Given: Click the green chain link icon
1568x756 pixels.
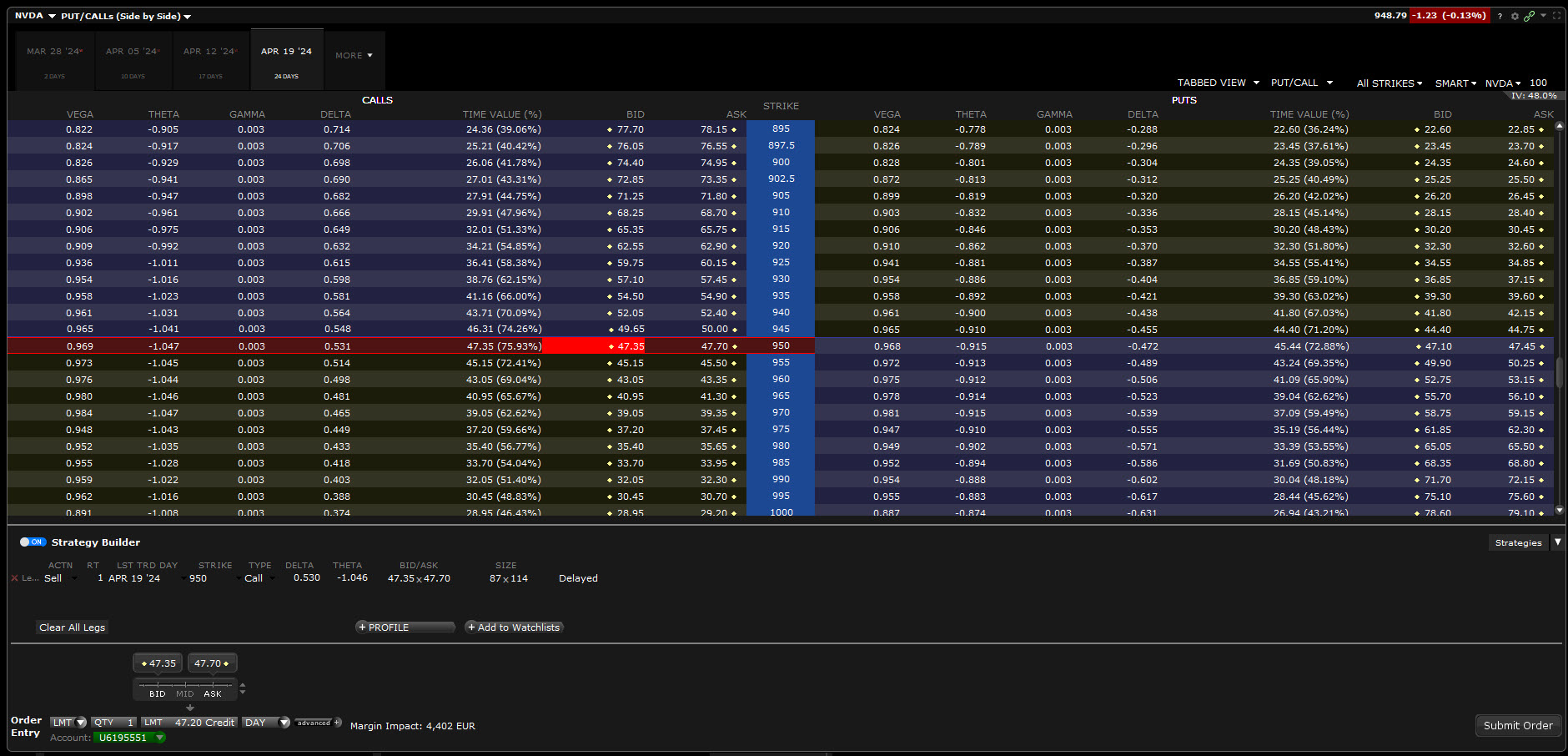Looking at the screenshot, I should (1529, 16).
